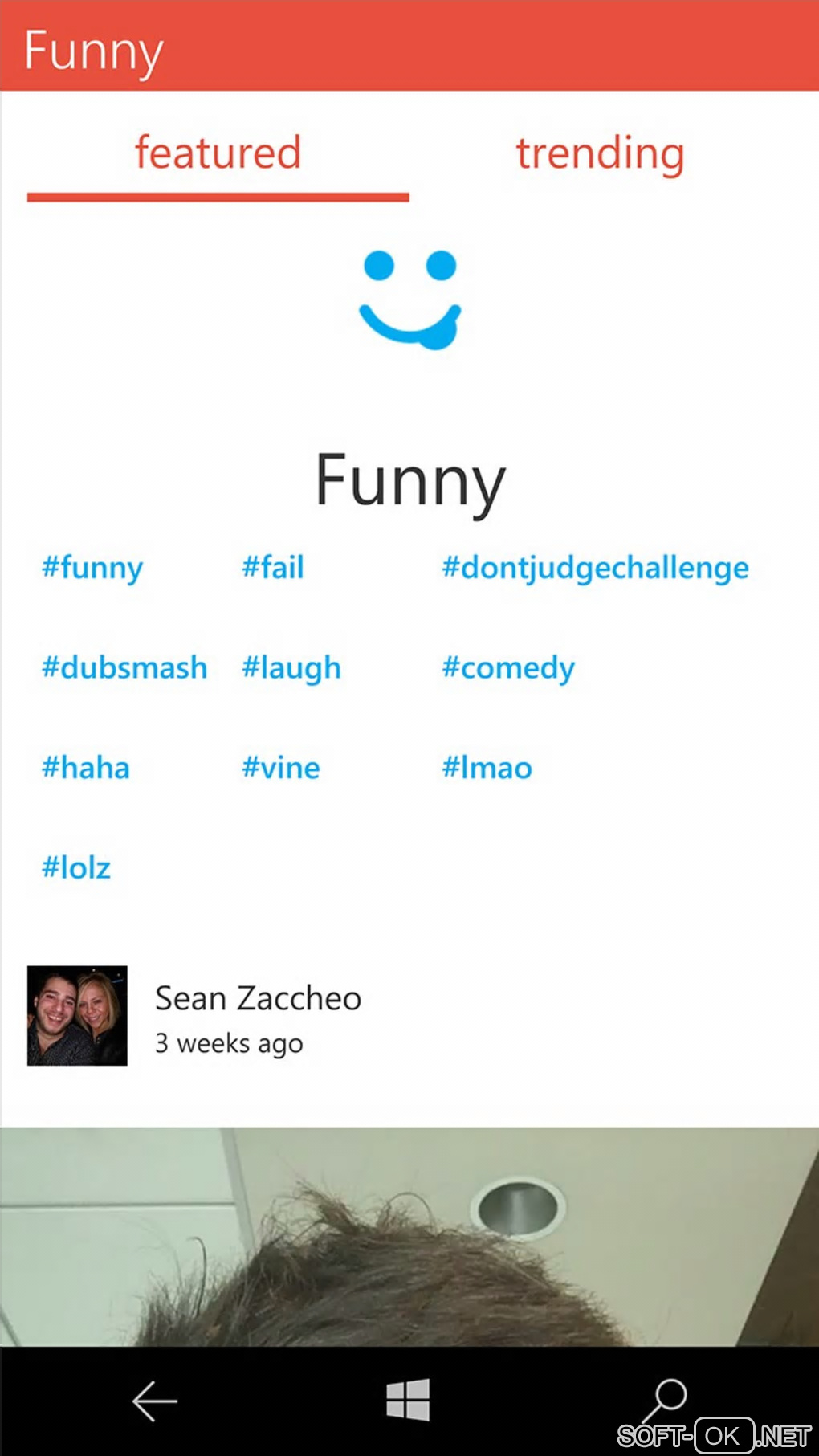This screenshot has width=819, height=1456.
Task: Tap the back arrow navigation icon
Action: [154, 1401]
